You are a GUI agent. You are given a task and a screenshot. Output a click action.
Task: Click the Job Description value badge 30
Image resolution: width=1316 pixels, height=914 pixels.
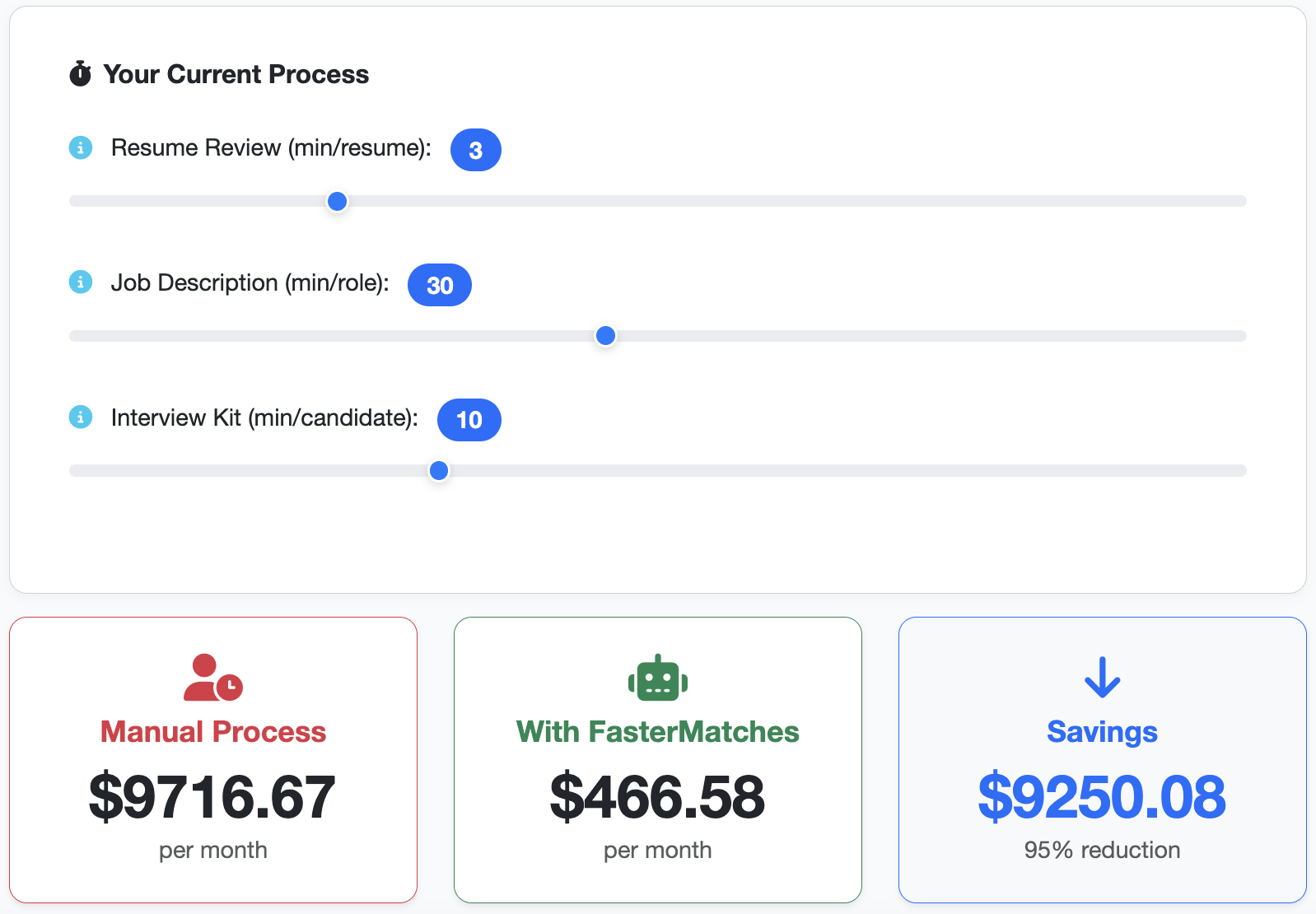(x=440, y=285)
